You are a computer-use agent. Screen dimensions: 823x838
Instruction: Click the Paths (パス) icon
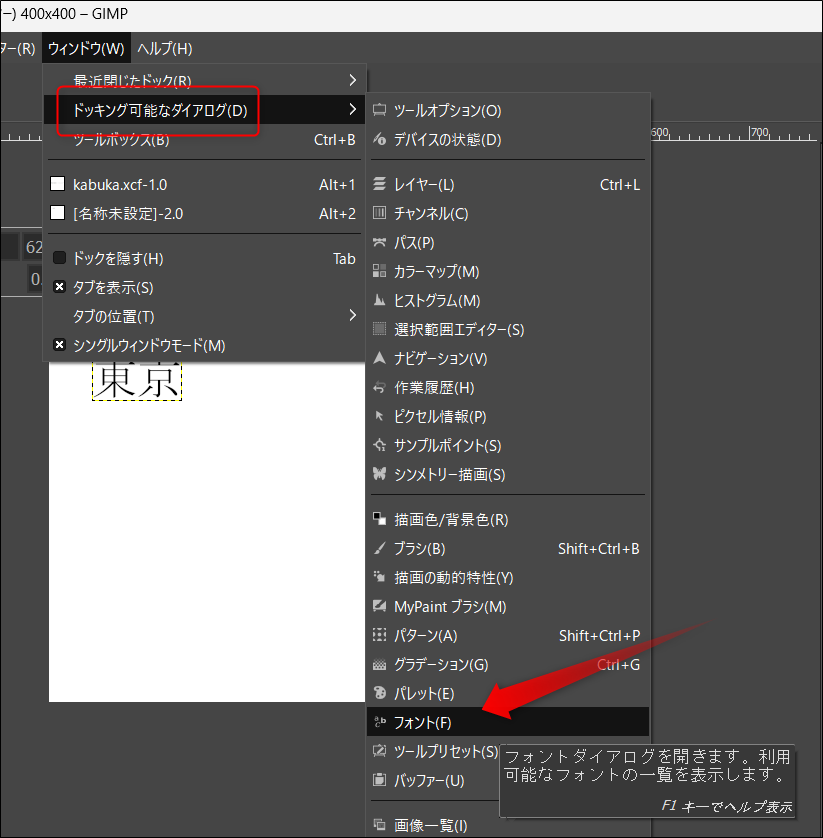(x=379, y=242)
